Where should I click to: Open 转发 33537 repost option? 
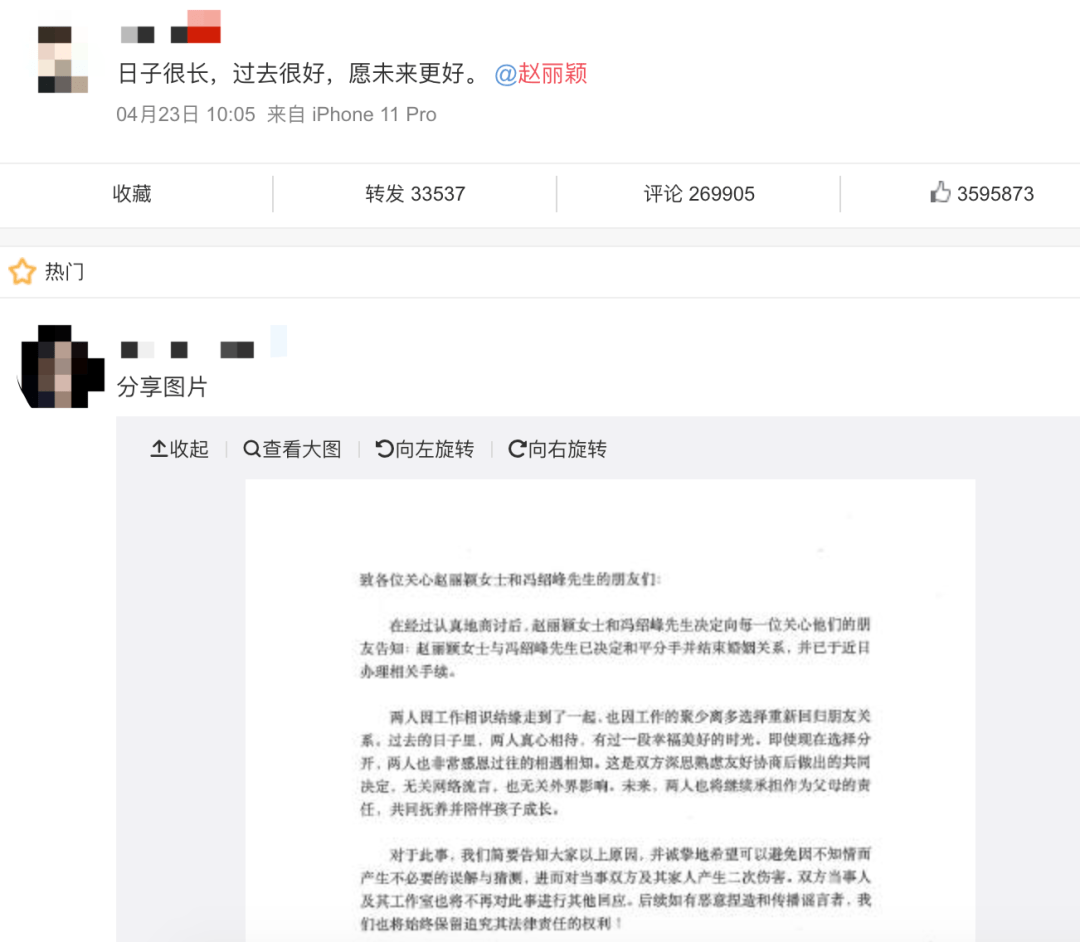click(x=415, y=194)
